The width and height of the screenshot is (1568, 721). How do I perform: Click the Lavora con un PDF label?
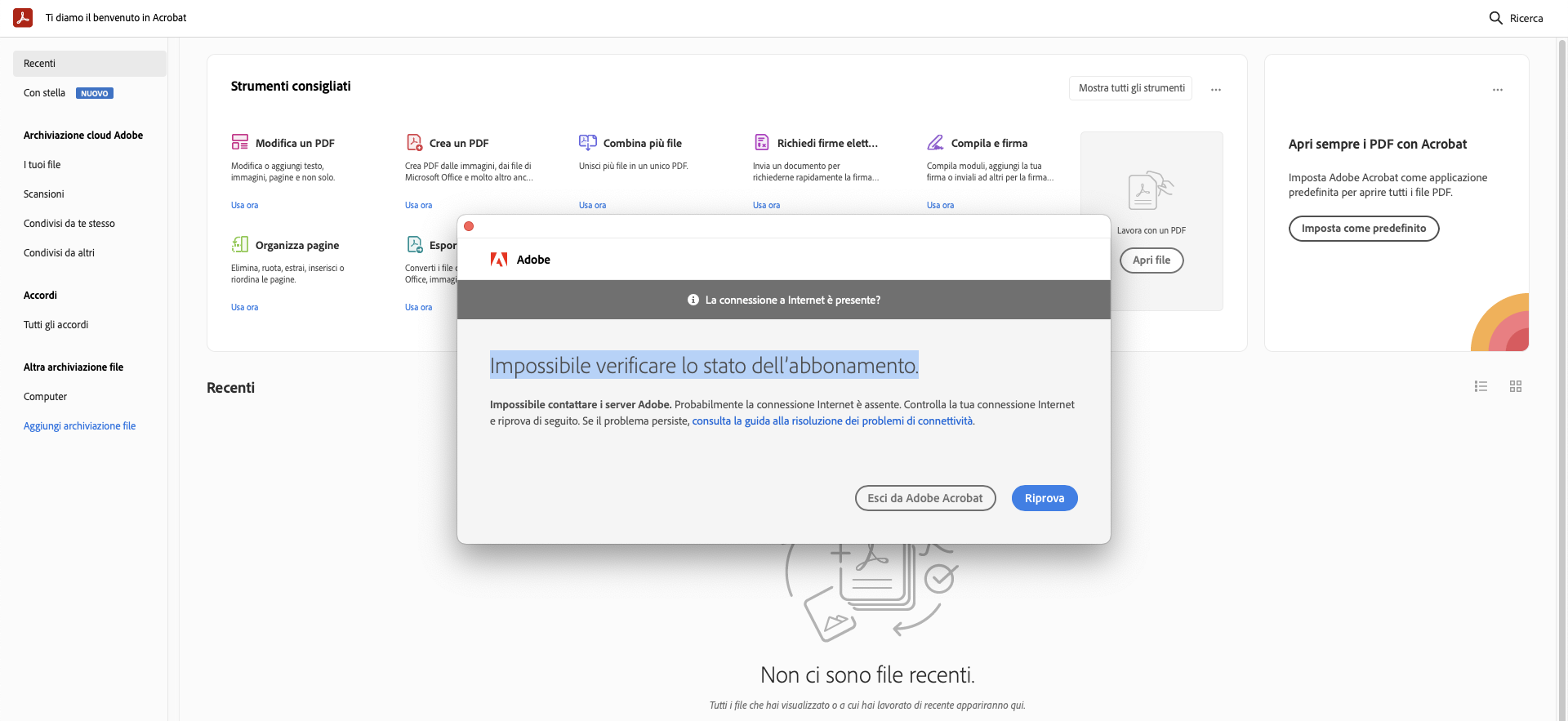(x=1151, y=230)
